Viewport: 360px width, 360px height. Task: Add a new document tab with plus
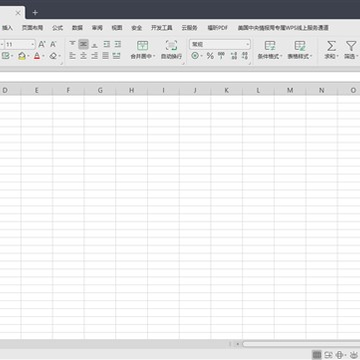[35, 13]
